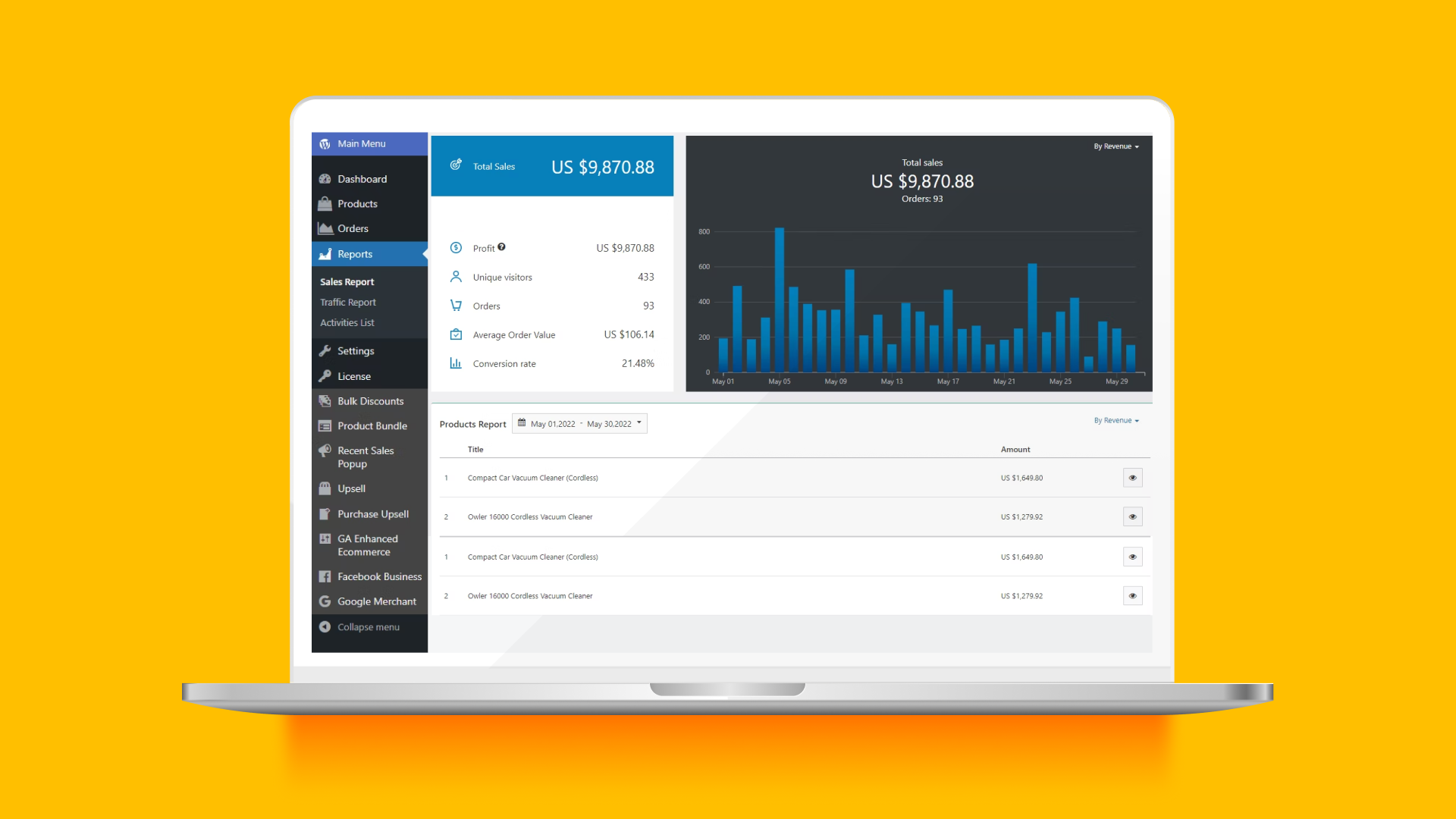
Task: Open the By Revenue dropdown above the table
Action: click(1116, 420)
